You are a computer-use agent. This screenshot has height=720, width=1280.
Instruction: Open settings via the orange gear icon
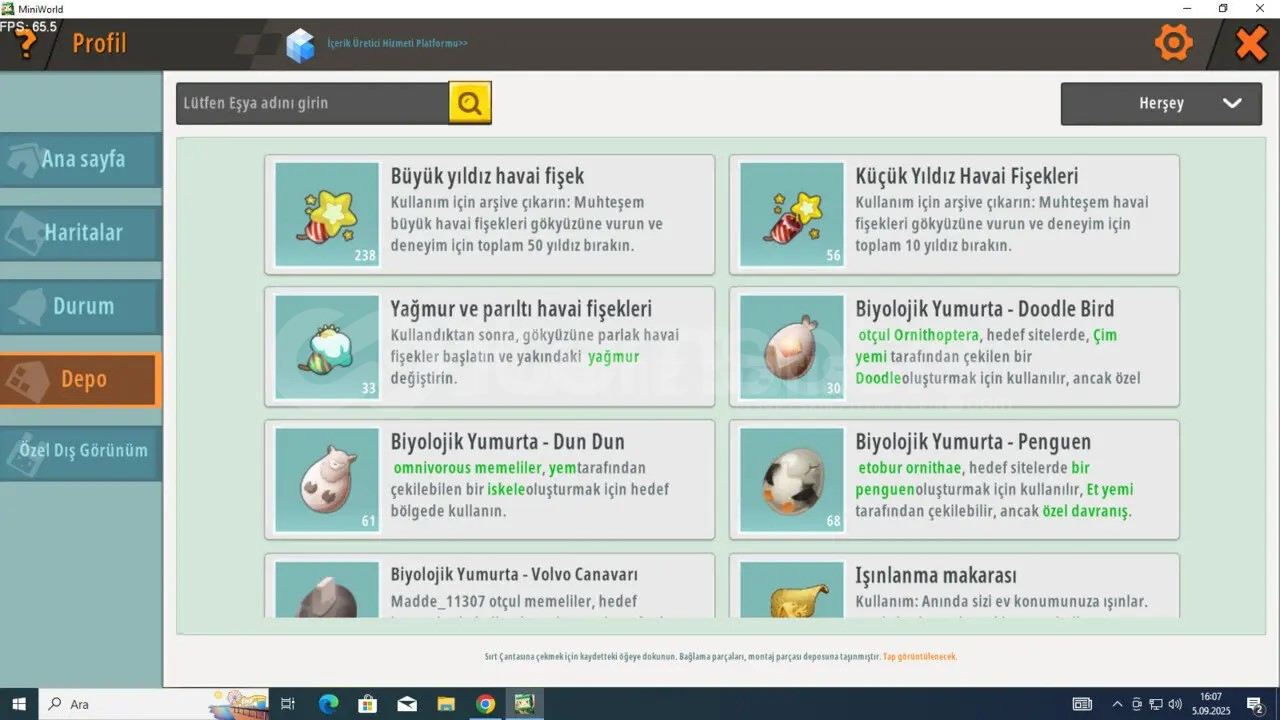[x=1174, y=43]
